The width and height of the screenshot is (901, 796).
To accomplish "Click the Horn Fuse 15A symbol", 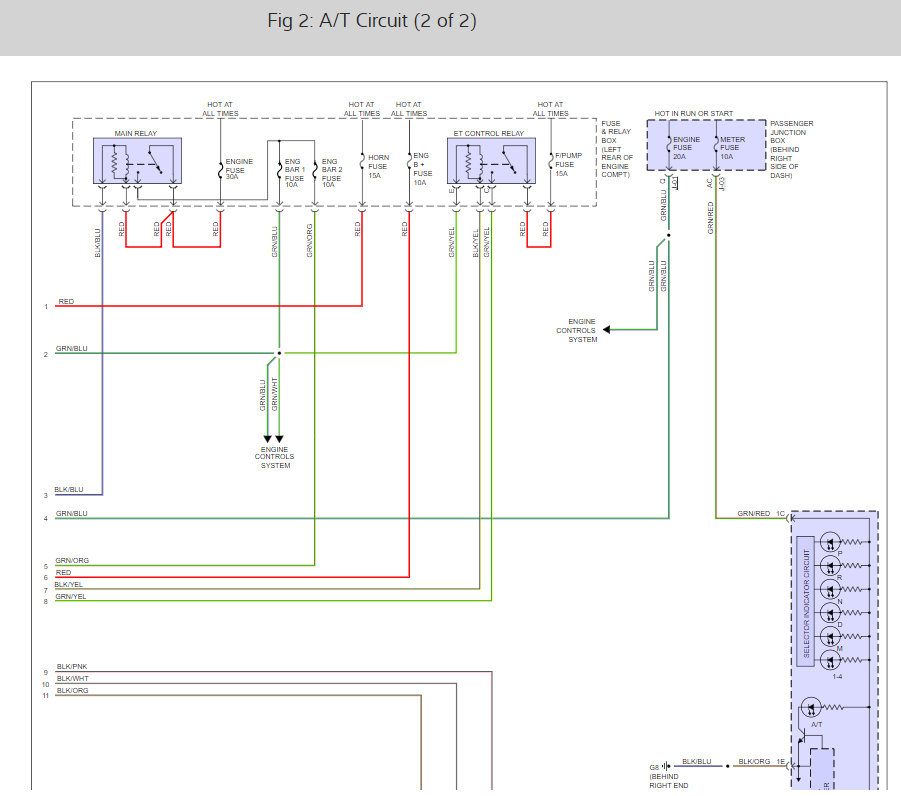I will coord(363,161).
